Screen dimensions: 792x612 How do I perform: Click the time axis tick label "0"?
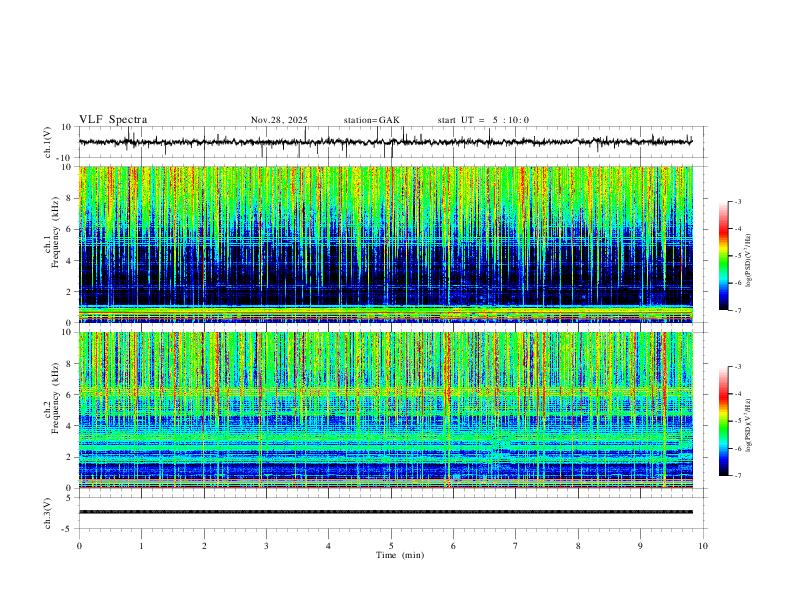[x=79, y=546]
